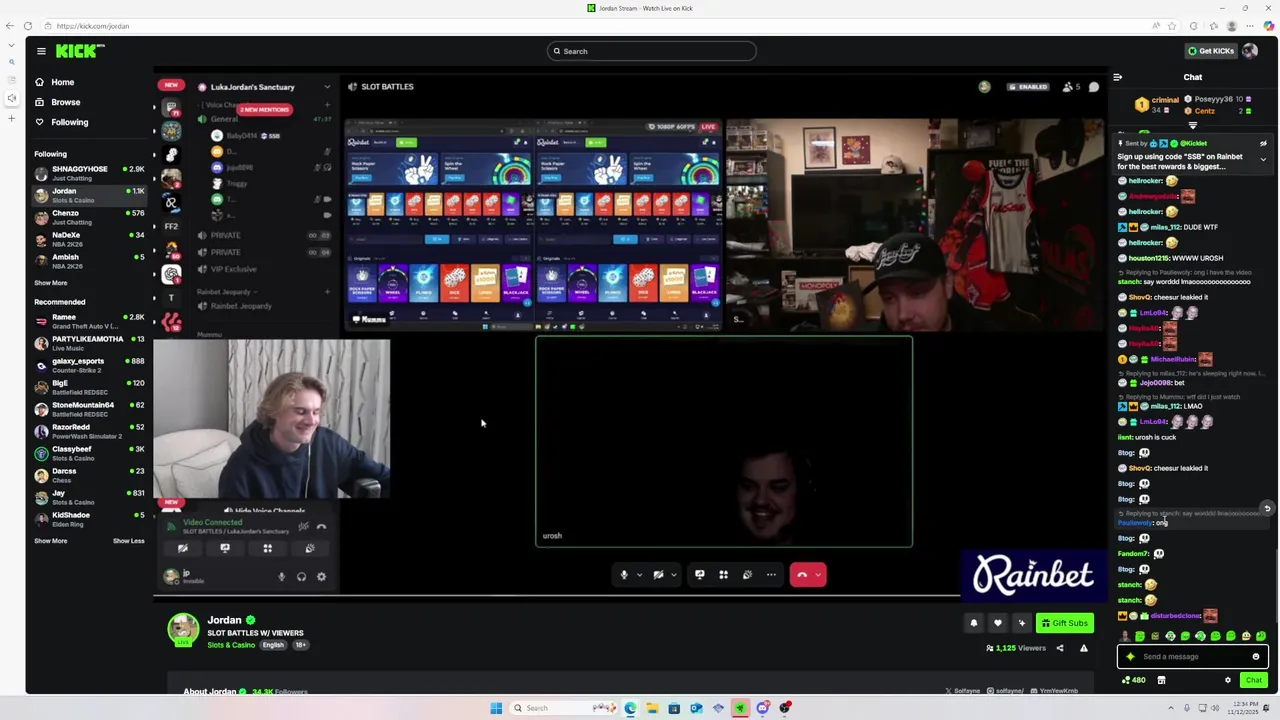This screenshot has height=720, width=1280.
Task: Select the Jordan Stream browser tab
Action: click(640, 8)
